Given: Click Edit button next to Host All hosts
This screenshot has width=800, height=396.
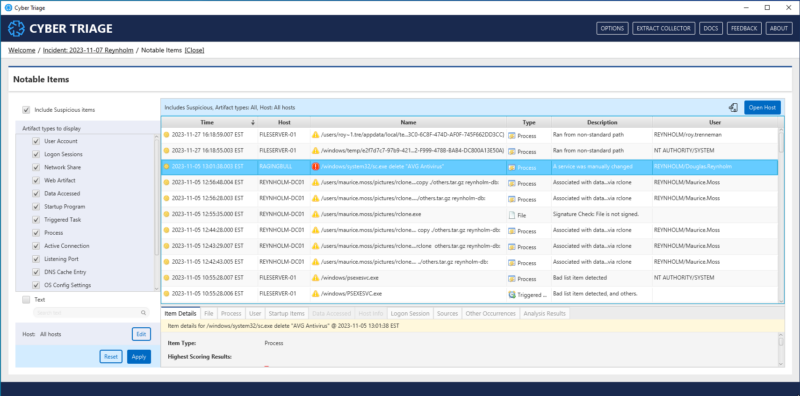Looking at the screenshot, I should click(141, 334).
